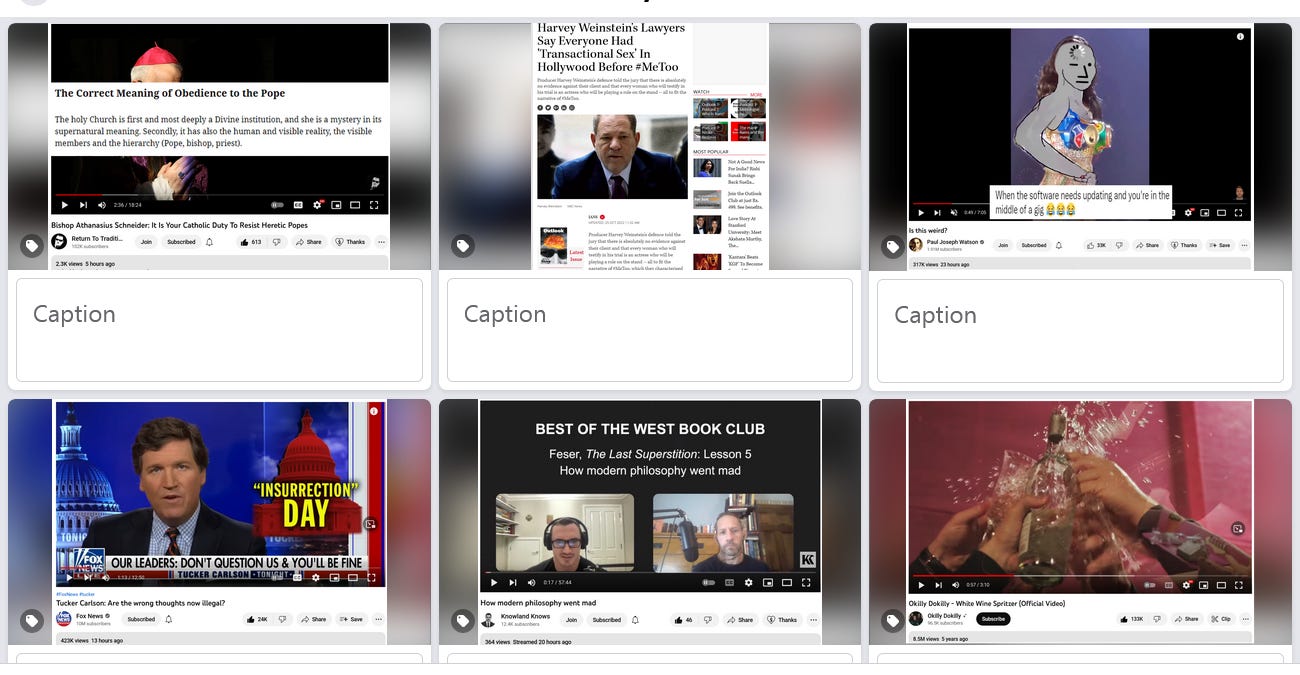
Task: Tag the Tucker Carlson Fox News image
Action: point(32,621)
